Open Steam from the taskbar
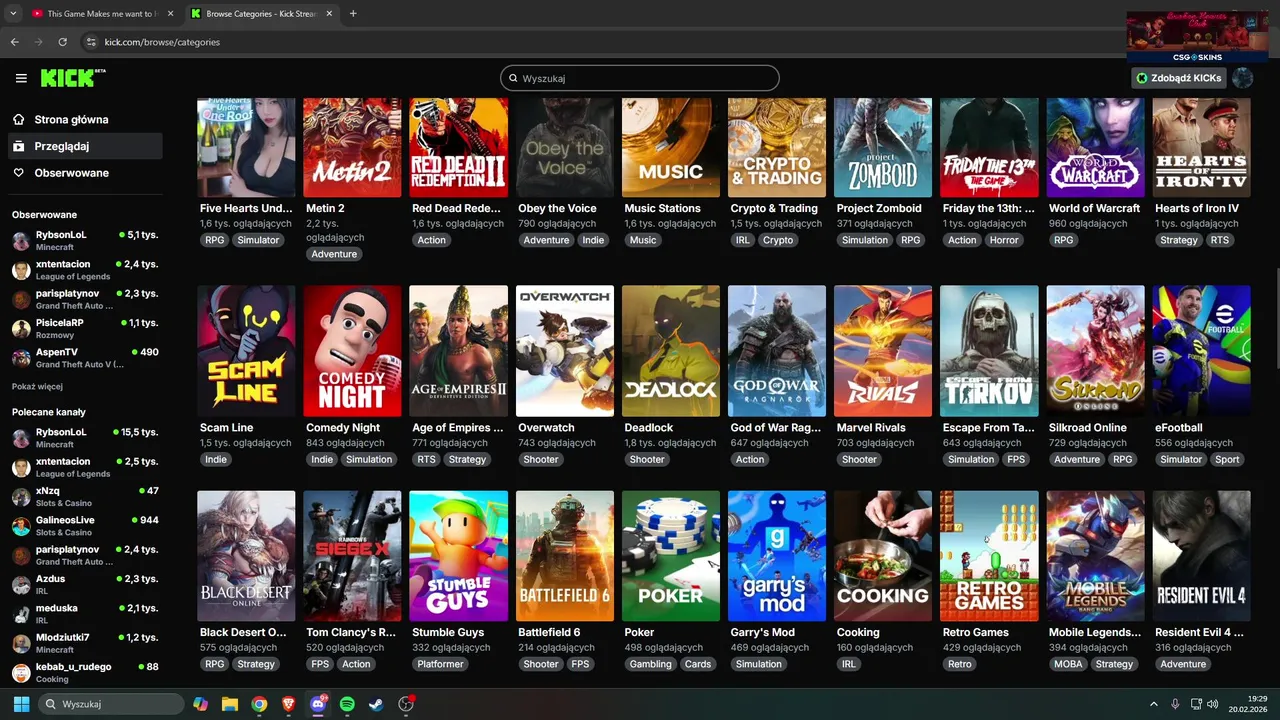The height and width of the screenshot is (720, 1280). 376,704
